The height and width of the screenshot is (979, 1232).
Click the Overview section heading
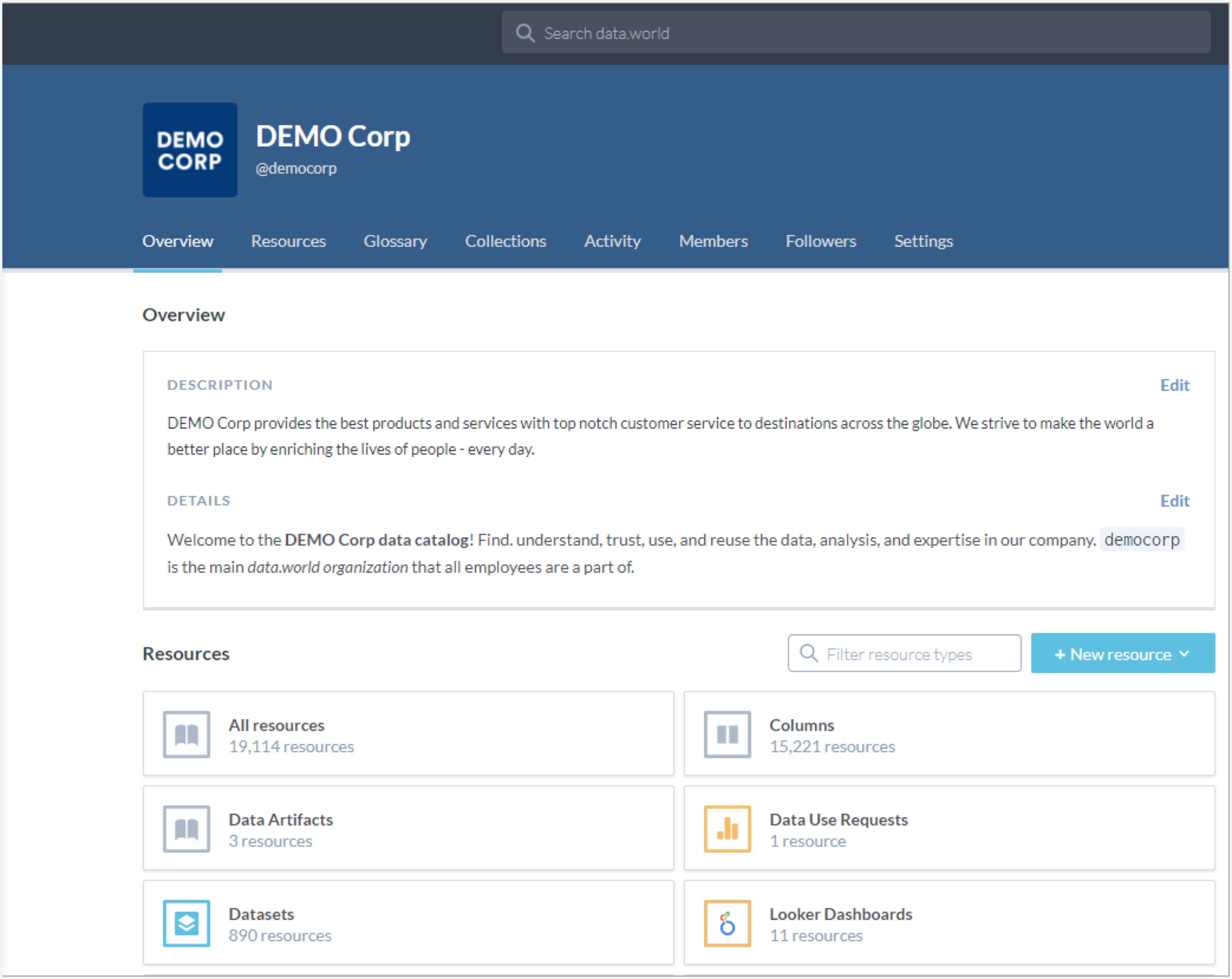tap(183, 315)
